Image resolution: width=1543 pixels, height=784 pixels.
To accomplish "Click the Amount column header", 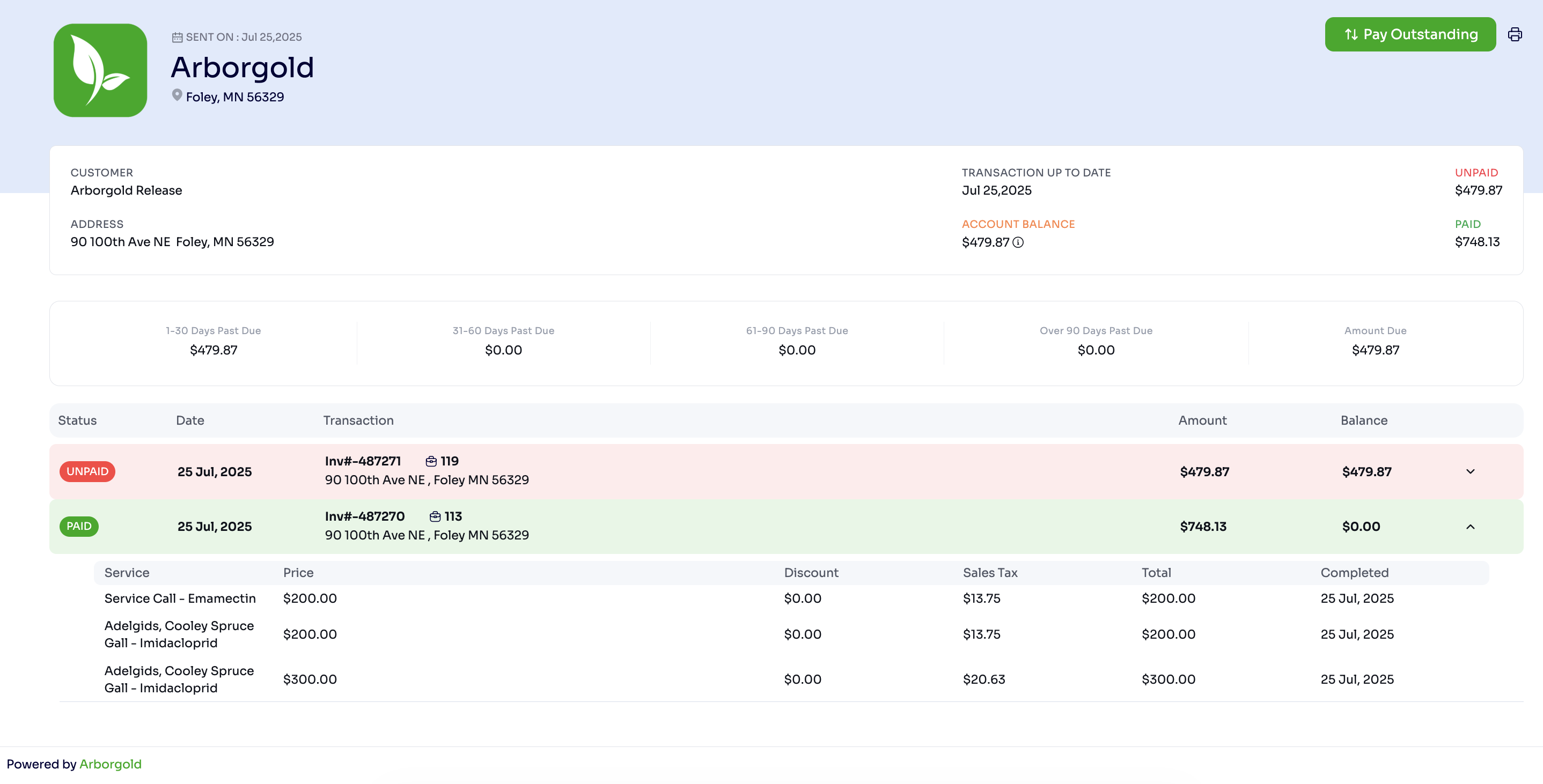I will [1203, 420].
